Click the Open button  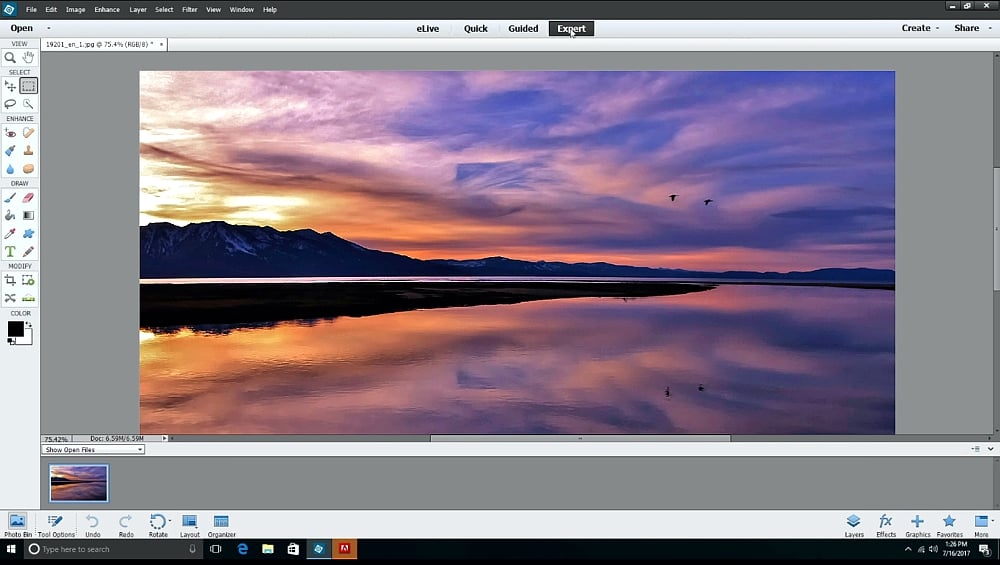[x=21, y=28]
